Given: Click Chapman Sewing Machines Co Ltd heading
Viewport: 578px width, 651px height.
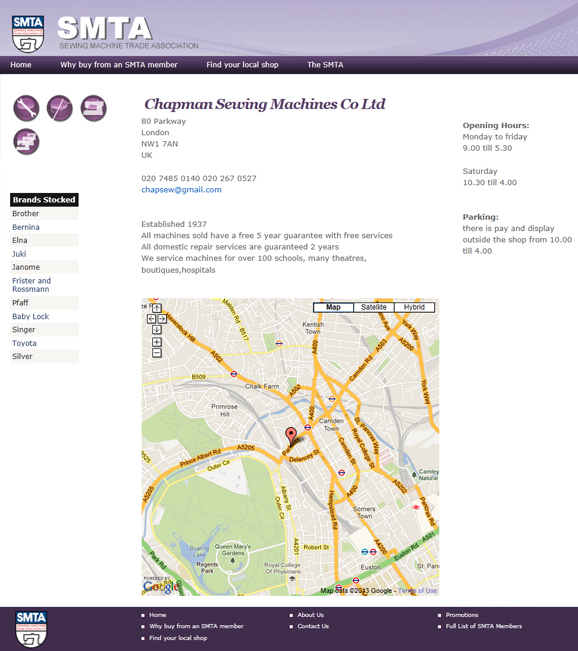Looking at the screenshot, I should pyautogui.click(x=265, y=104).
